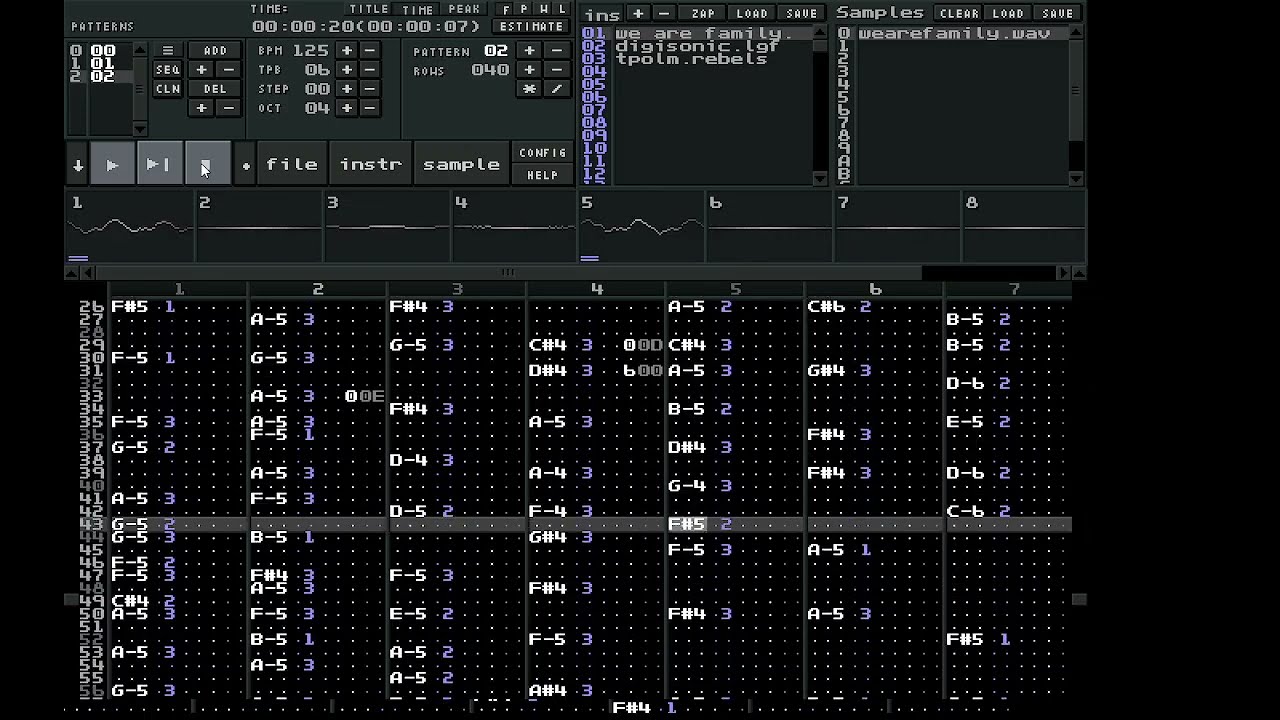Image resolution: width=1280 pixels, height=720 pixels.
Task: Play the current pattern only
Action: pos(158,165)
